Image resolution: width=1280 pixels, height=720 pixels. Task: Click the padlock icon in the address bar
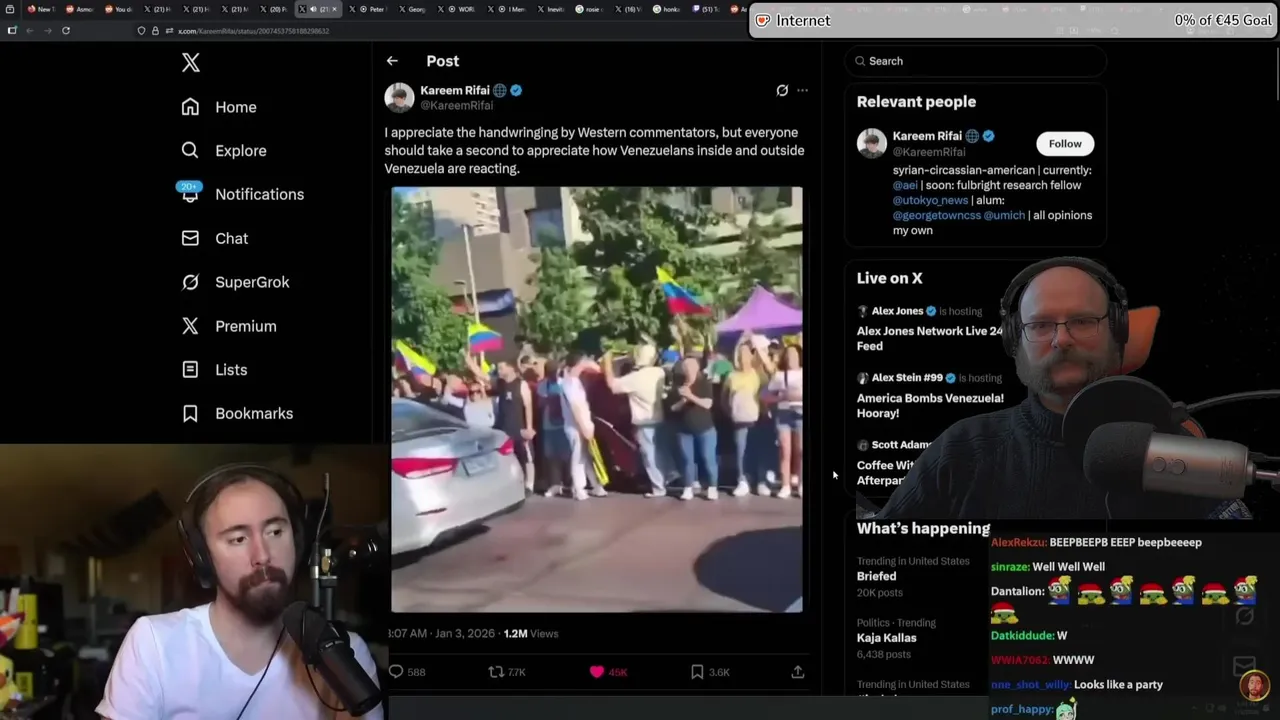tap(155, 31)
